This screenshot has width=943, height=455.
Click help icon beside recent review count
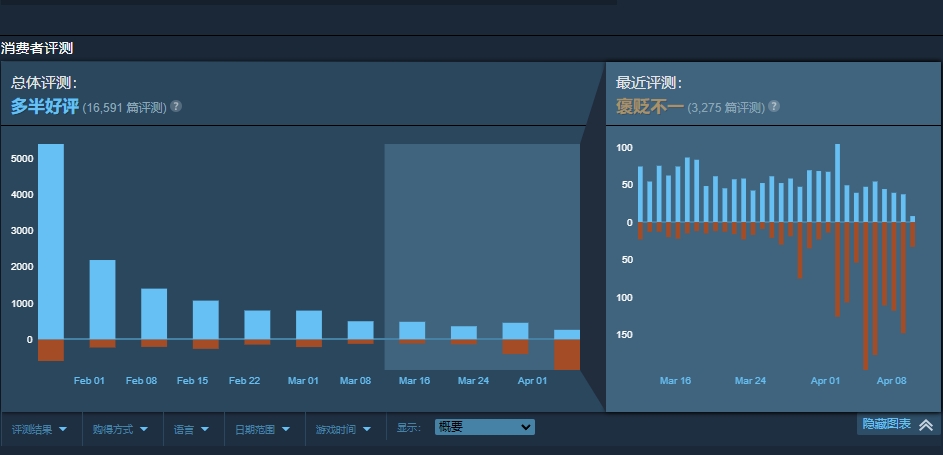(774, 106)
